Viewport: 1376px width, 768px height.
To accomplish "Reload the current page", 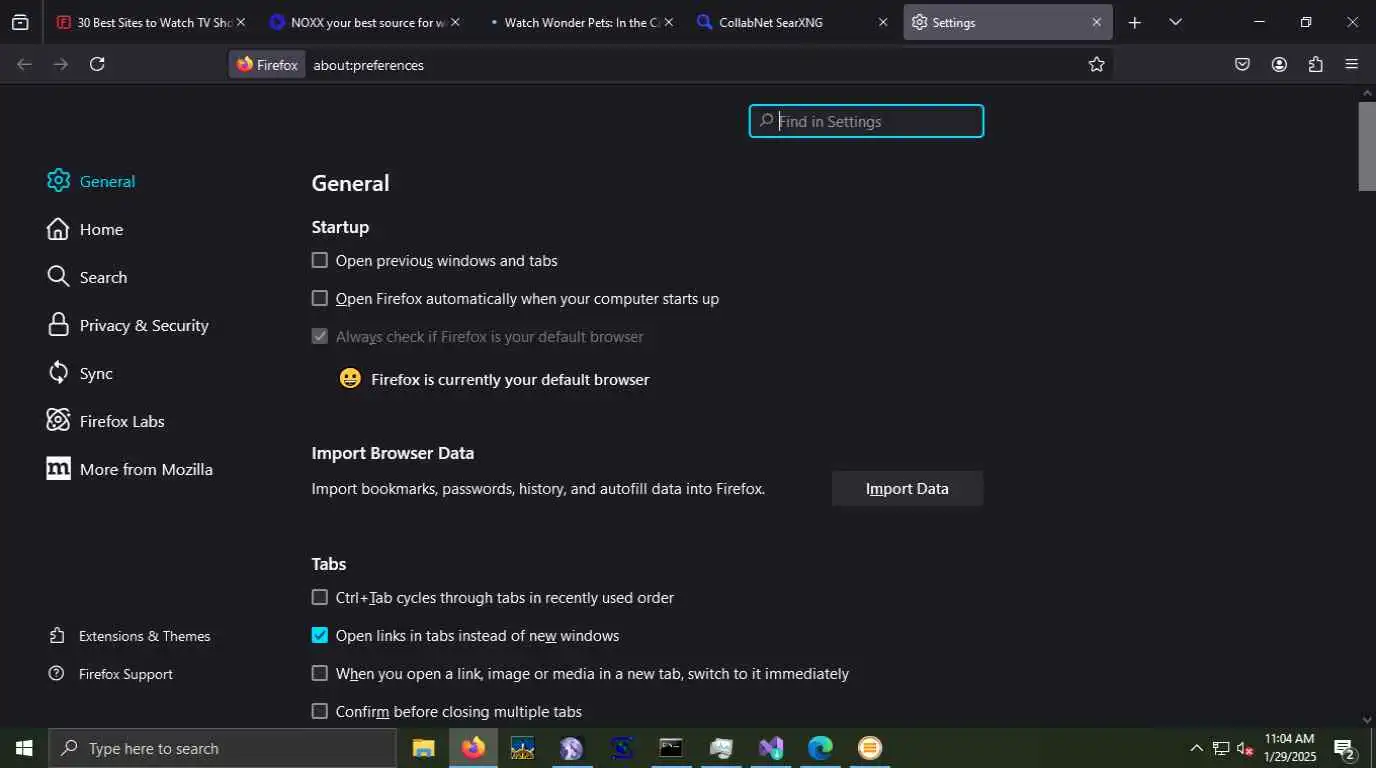I will [x=97, y=64].
